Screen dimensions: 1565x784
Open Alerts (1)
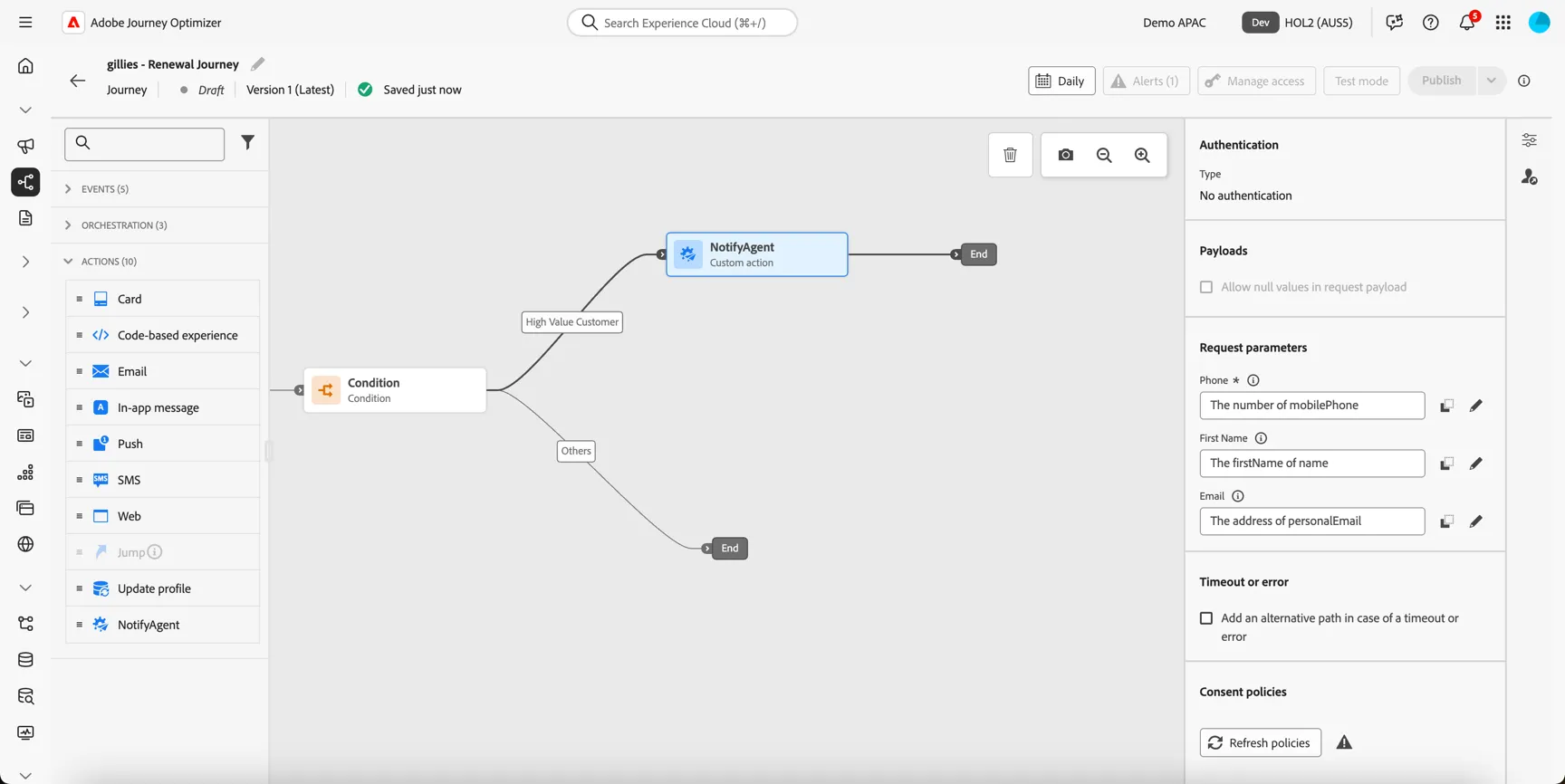(1146, 81)
